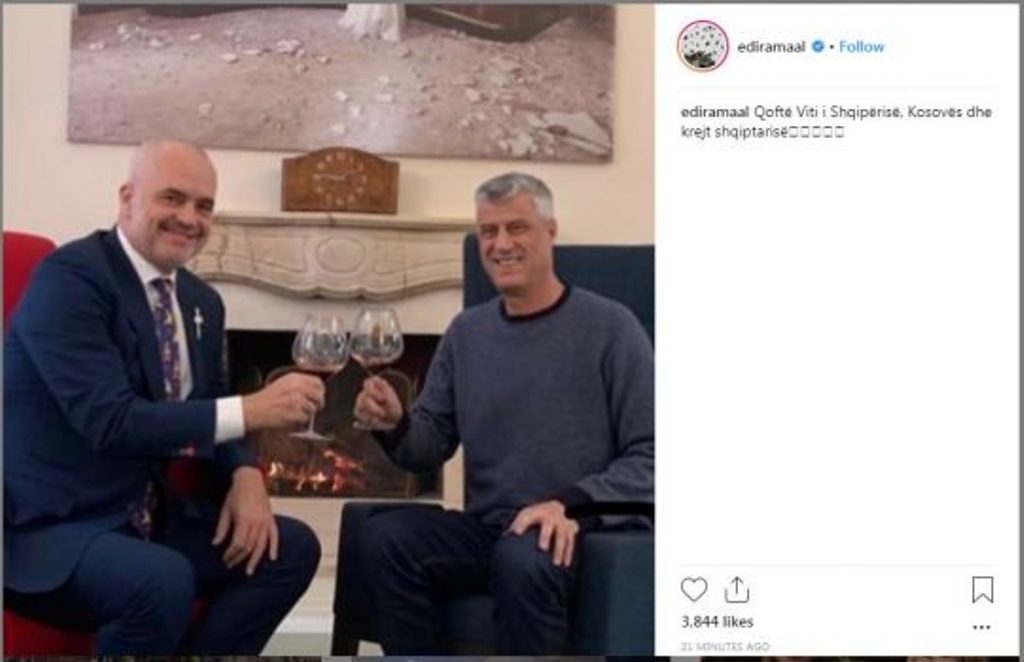The height and width of the screenshot is (662, 1024).
Task: Click the blue verified badge
Action: 817,46
